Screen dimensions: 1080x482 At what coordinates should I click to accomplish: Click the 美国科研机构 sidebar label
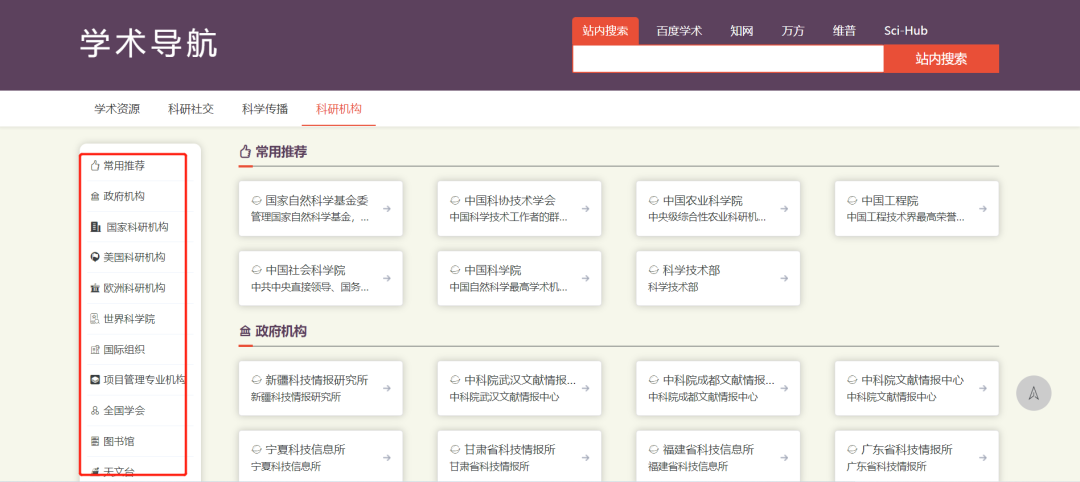pyautogui.click(x=134, y=257)
